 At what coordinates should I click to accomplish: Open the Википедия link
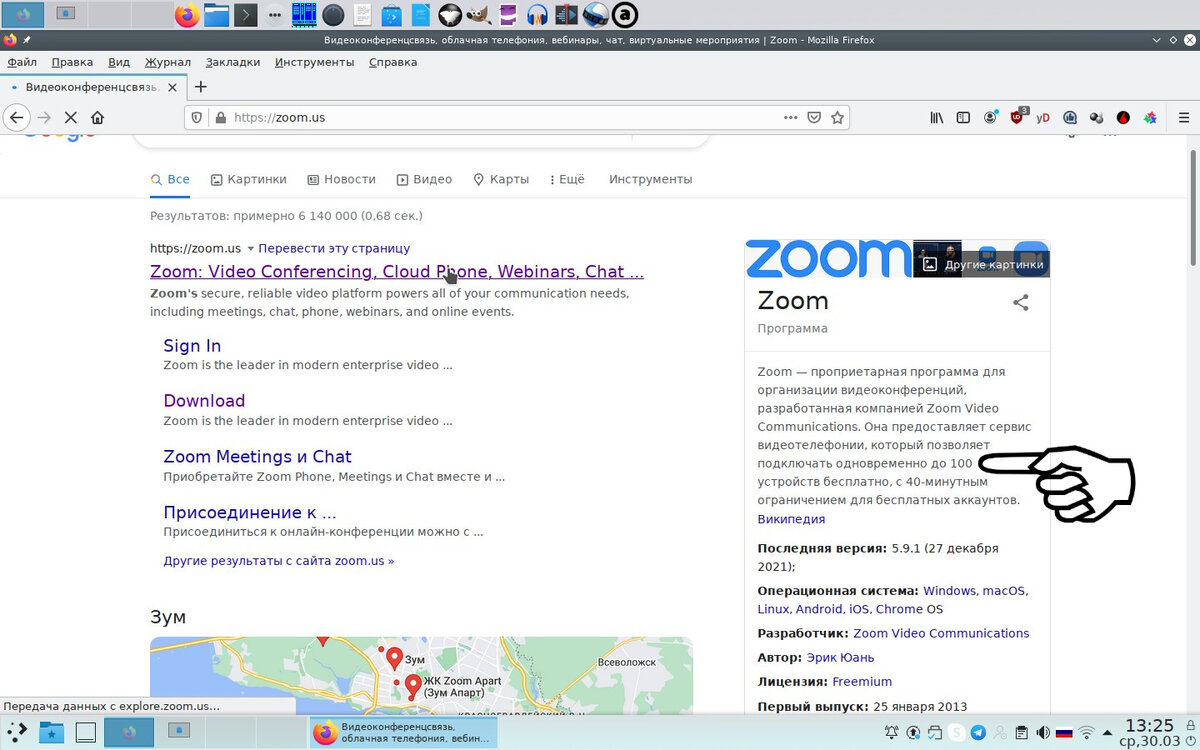791,519
